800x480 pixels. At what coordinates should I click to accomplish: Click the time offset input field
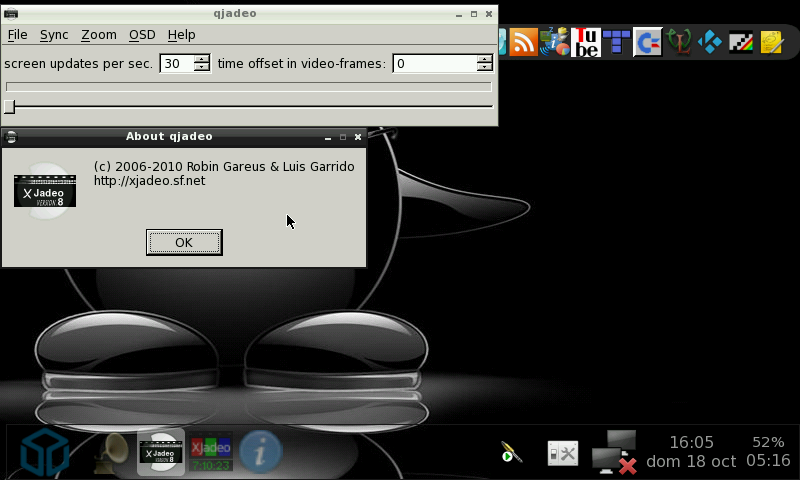click(x=433, y=63)
